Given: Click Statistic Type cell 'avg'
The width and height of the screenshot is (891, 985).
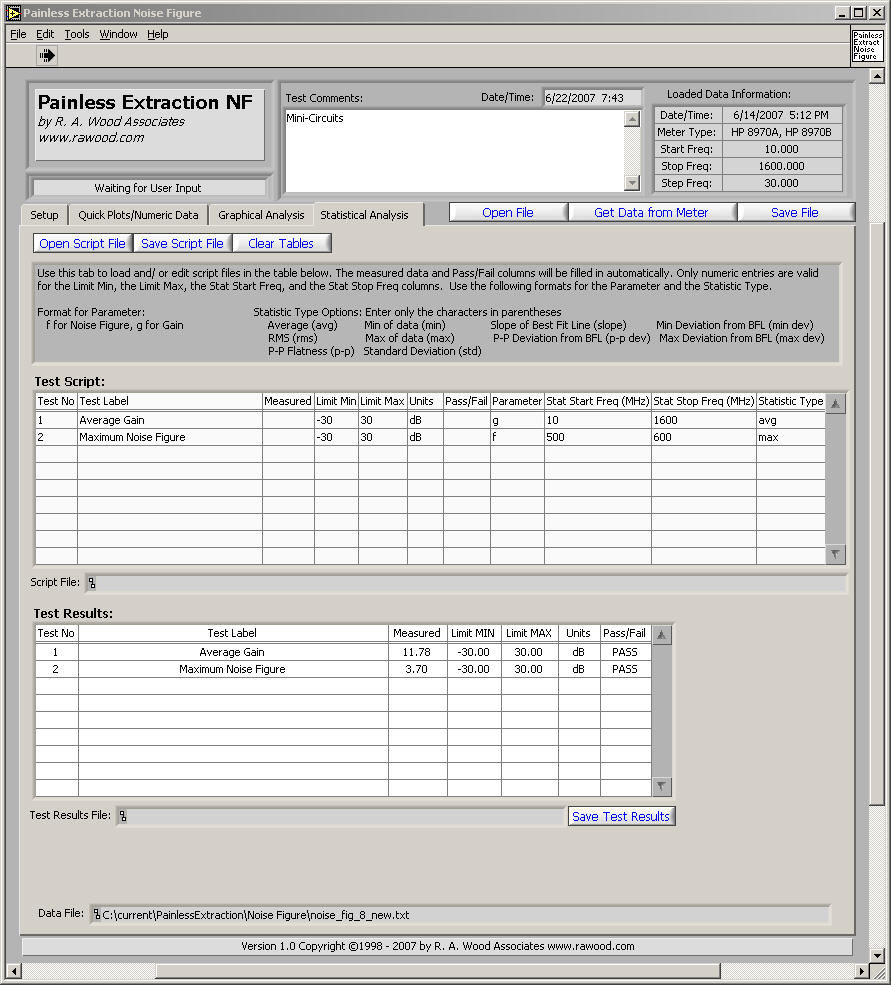Looking at the screenshot, I should [790, 420].
